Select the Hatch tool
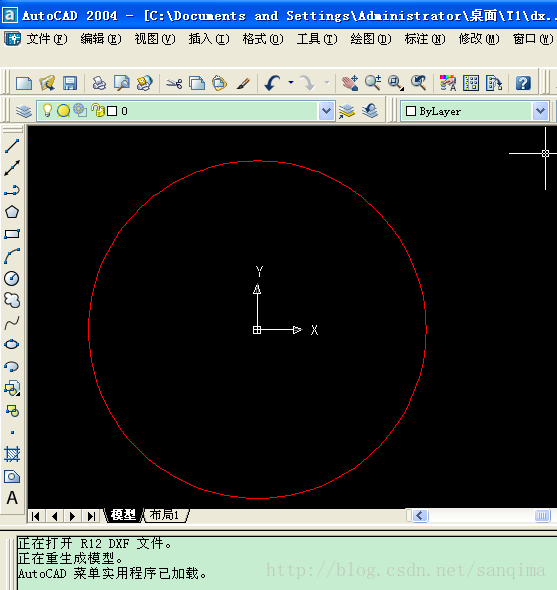The height and width of the screenshot is (590, 557). (x=12, y=454)
